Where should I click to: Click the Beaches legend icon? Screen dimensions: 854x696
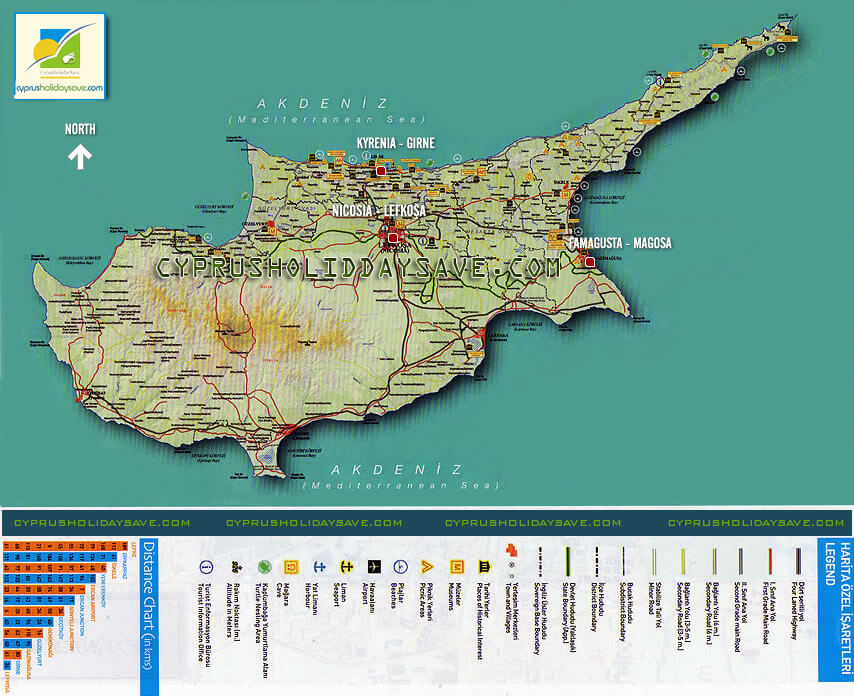click(x=401, y=566)
